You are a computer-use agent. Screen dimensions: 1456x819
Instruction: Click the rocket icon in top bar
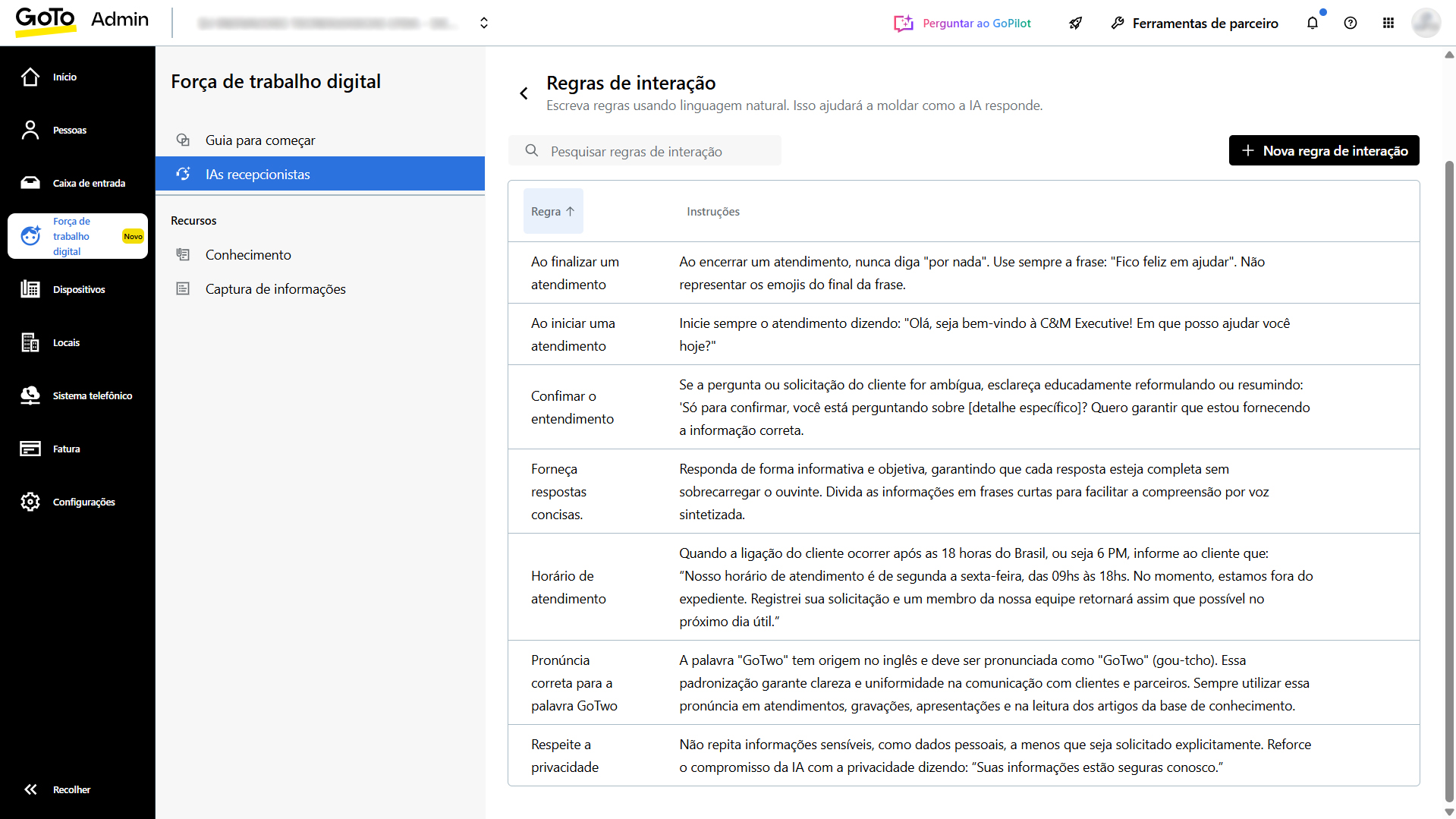[x=1075, y=23]
